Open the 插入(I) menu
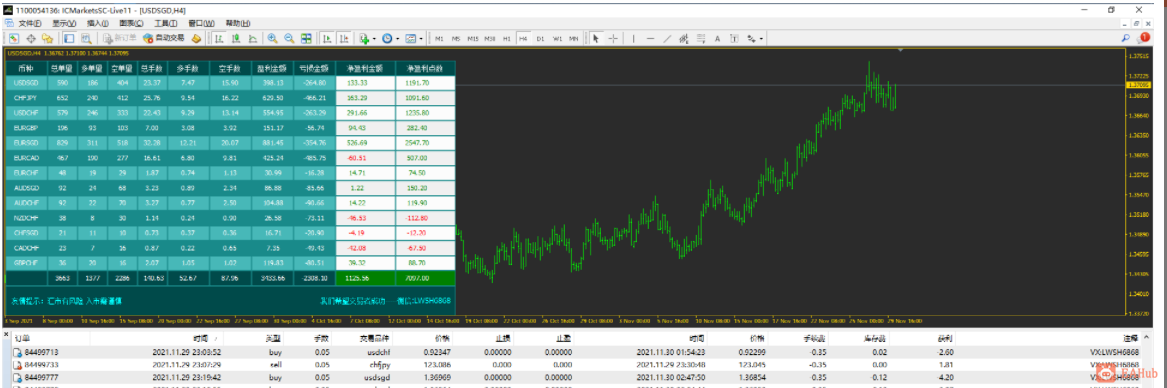 (x=97, y=23)
